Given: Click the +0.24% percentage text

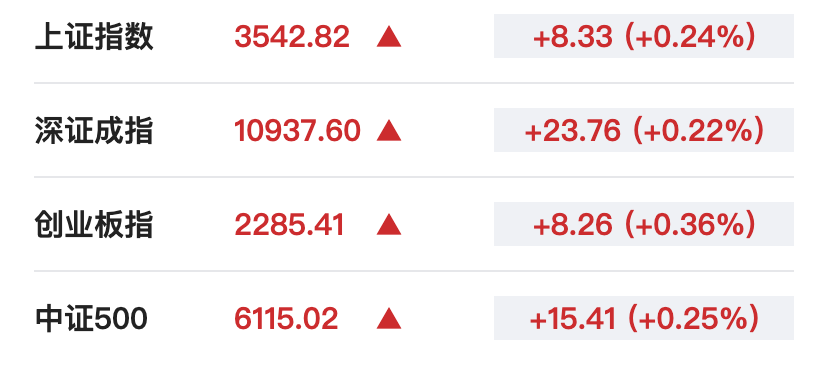Looking at the screenshot, I should click(690, 37).
